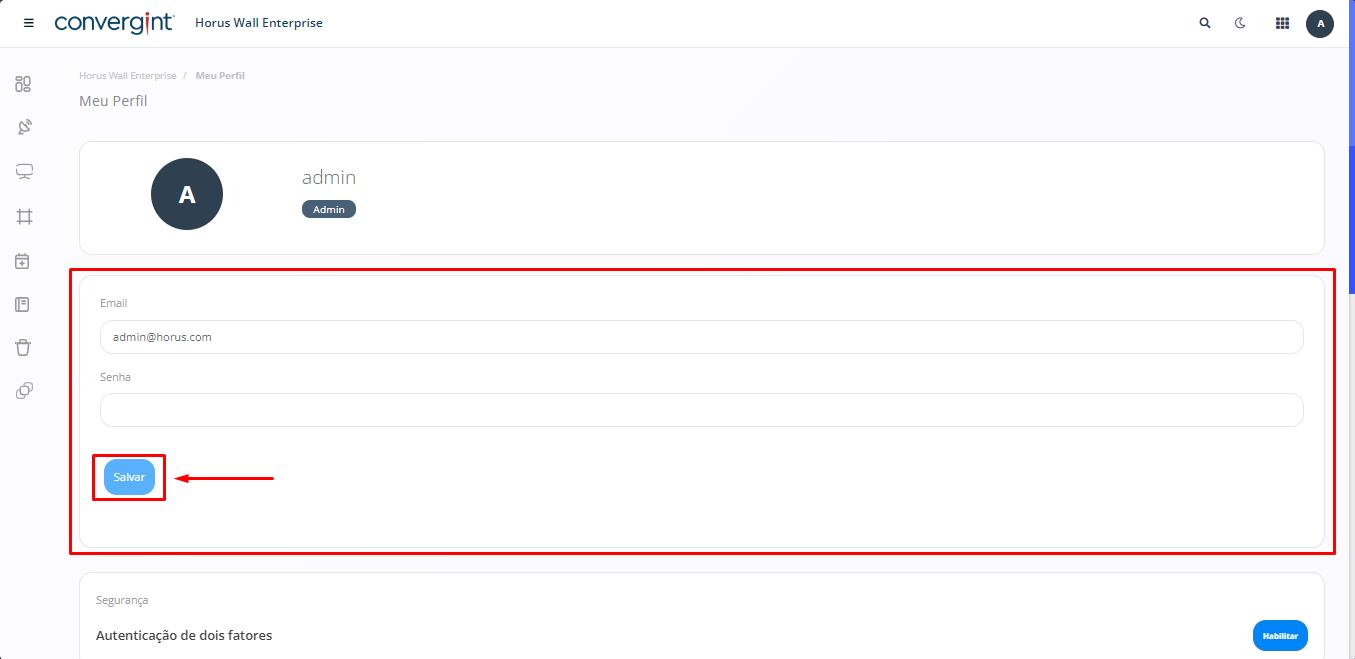Click the overlapping squares sidebar icon
Viewport: 1355px width, 659px height.
[x=24, y=391]
